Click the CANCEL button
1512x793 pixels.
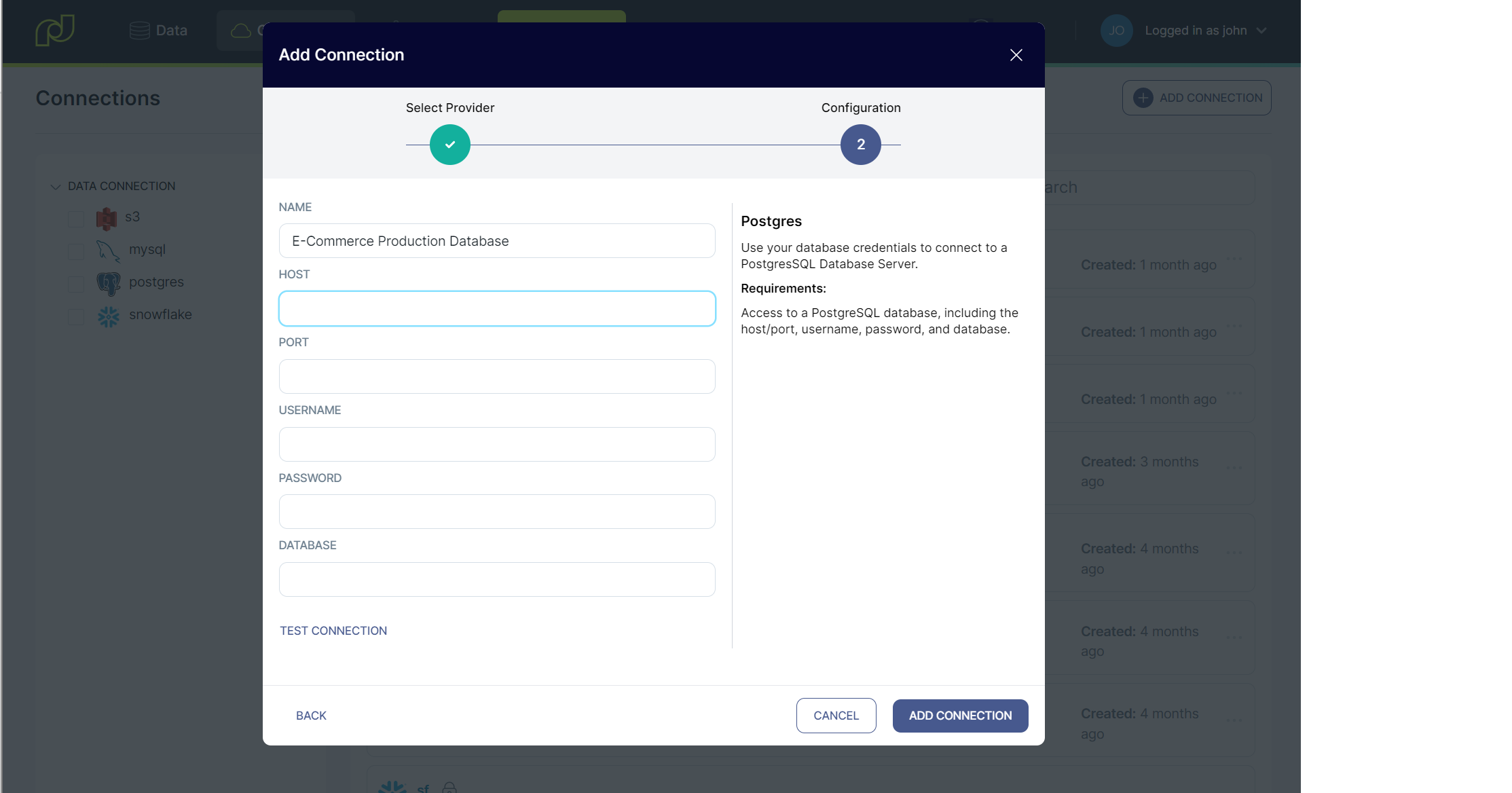tap(836, 715)
